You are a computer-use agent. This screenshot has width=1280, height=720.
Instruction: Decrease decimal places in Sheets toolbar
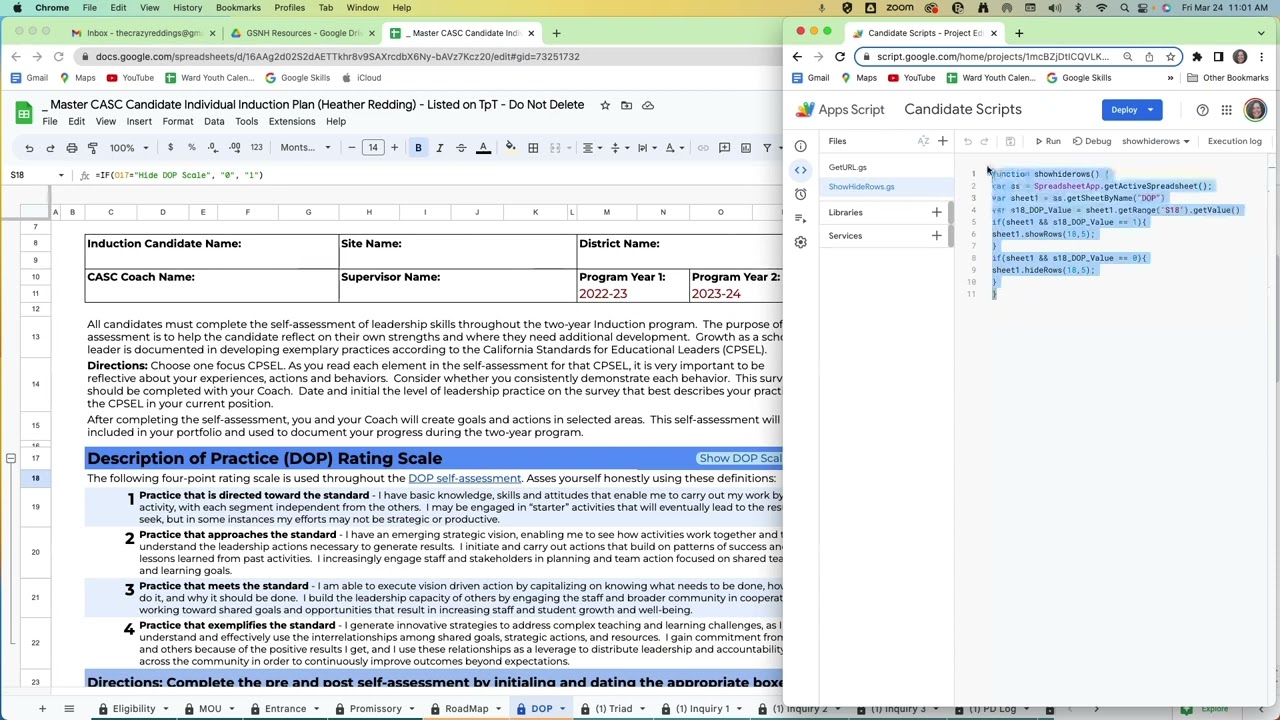point(212,148)
